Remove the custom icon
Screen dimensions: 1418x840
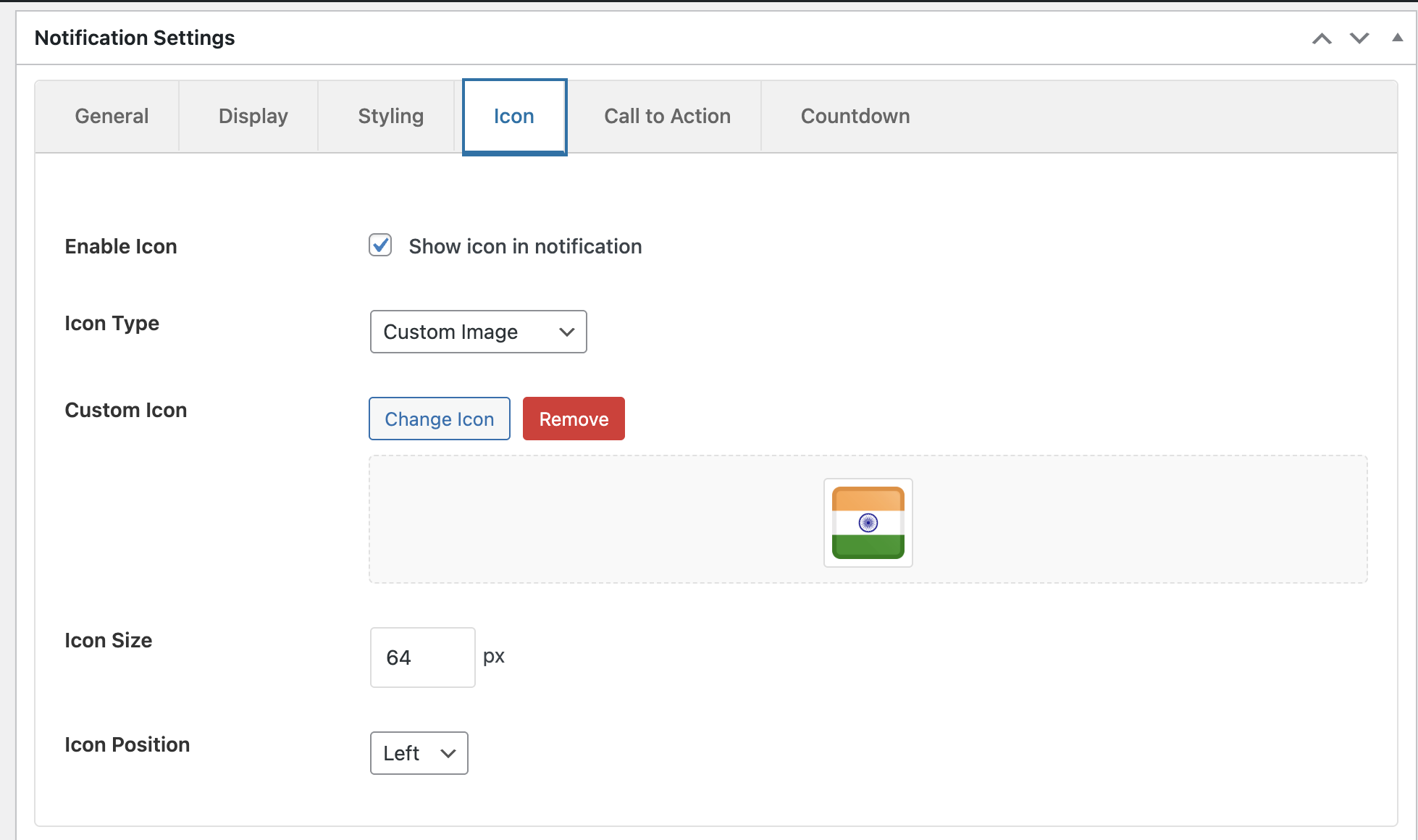pos(574,419)
